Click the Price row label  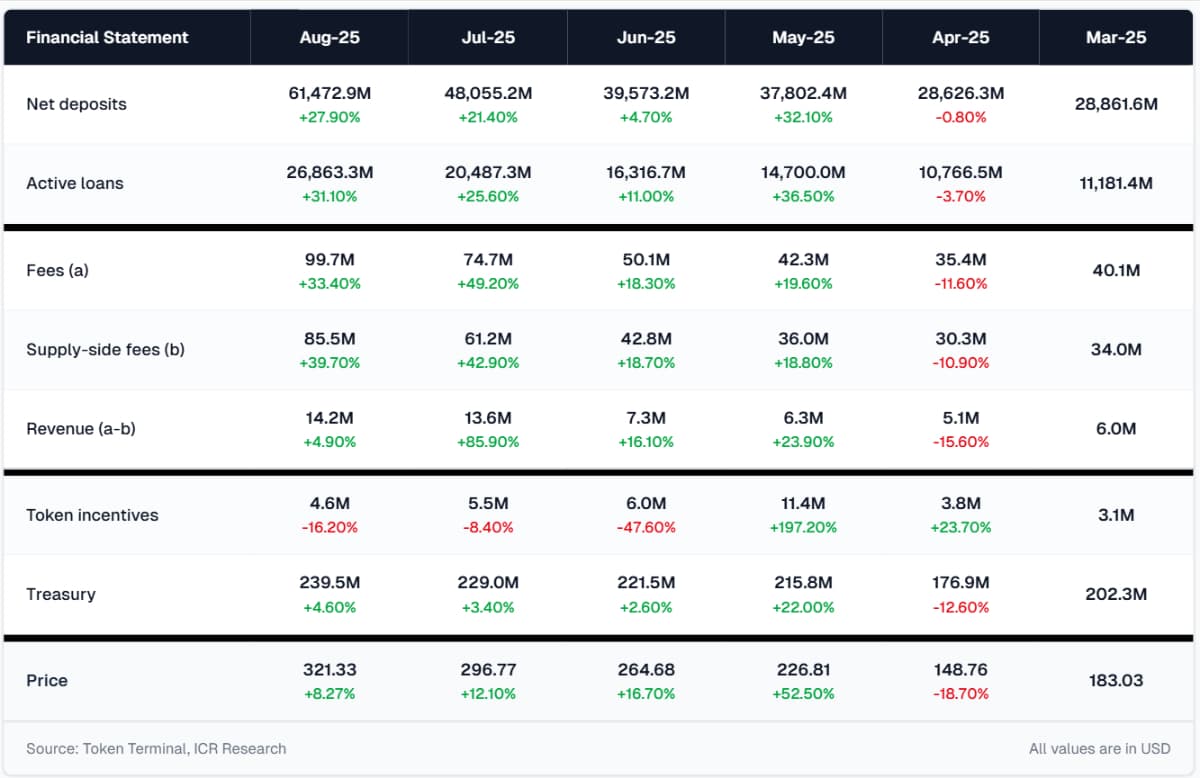click(x=47, y=680)
